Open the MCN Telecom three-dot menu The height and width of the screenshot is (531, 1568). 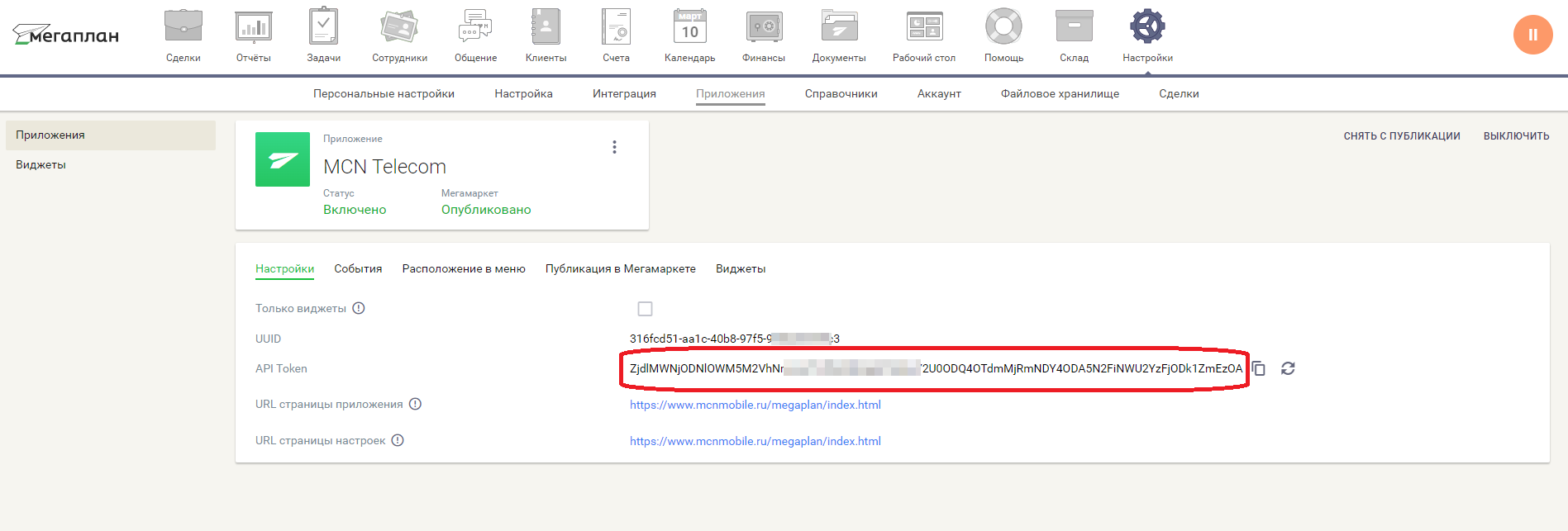614,147
